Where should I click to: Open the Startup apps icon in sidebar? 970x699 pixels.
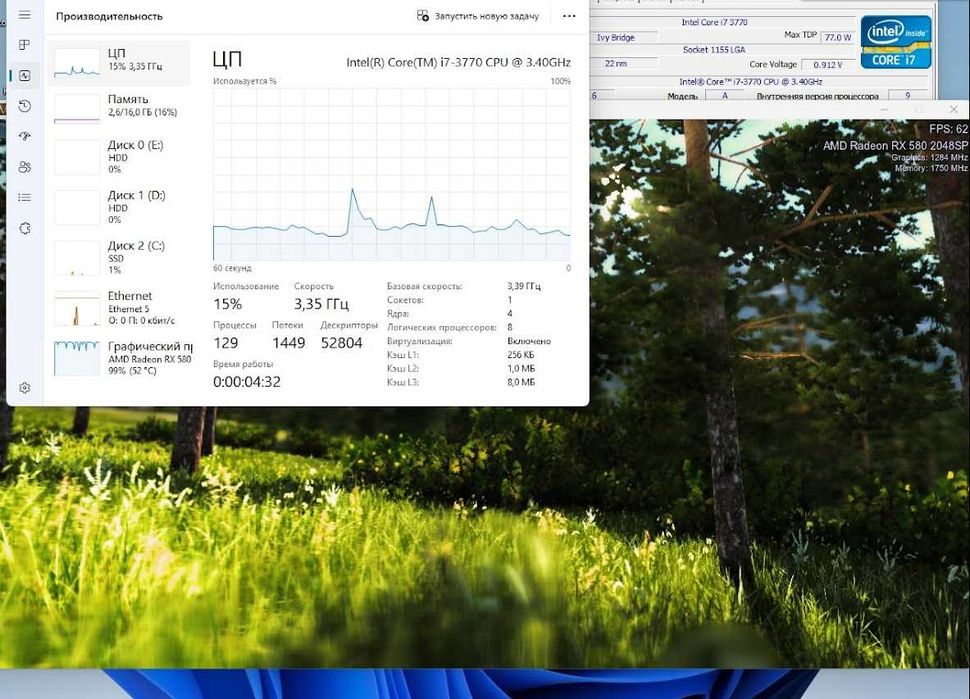(25, 136)
